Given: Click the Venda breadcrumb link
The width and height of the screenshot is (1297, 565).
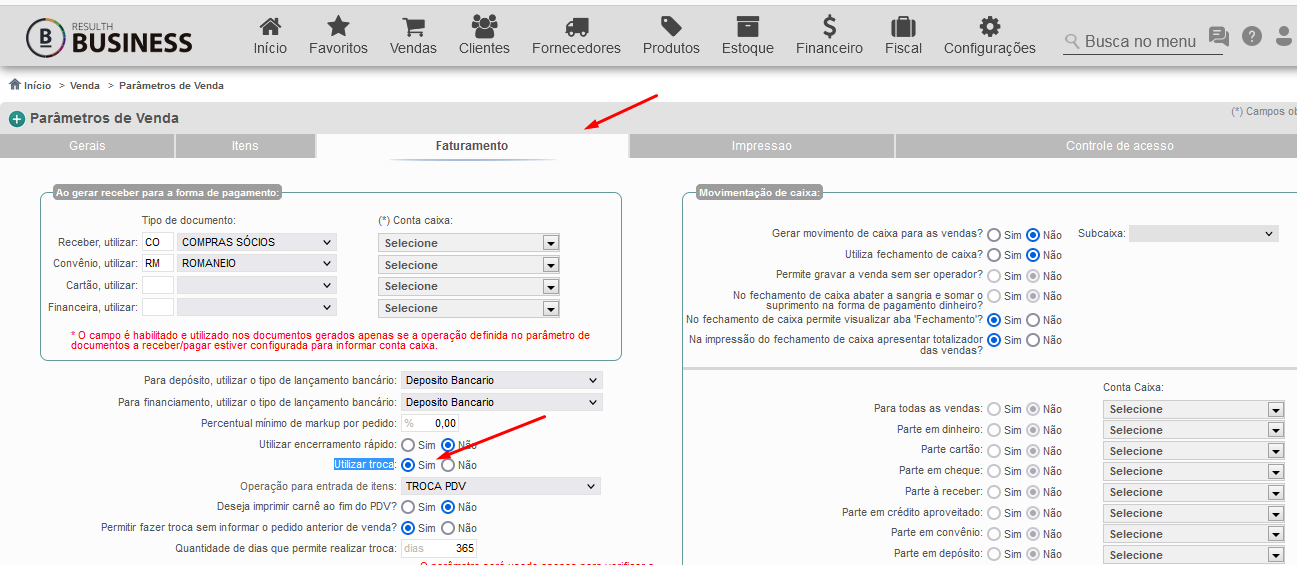Looking at the screenshot, I should click(x=85, y=86).
